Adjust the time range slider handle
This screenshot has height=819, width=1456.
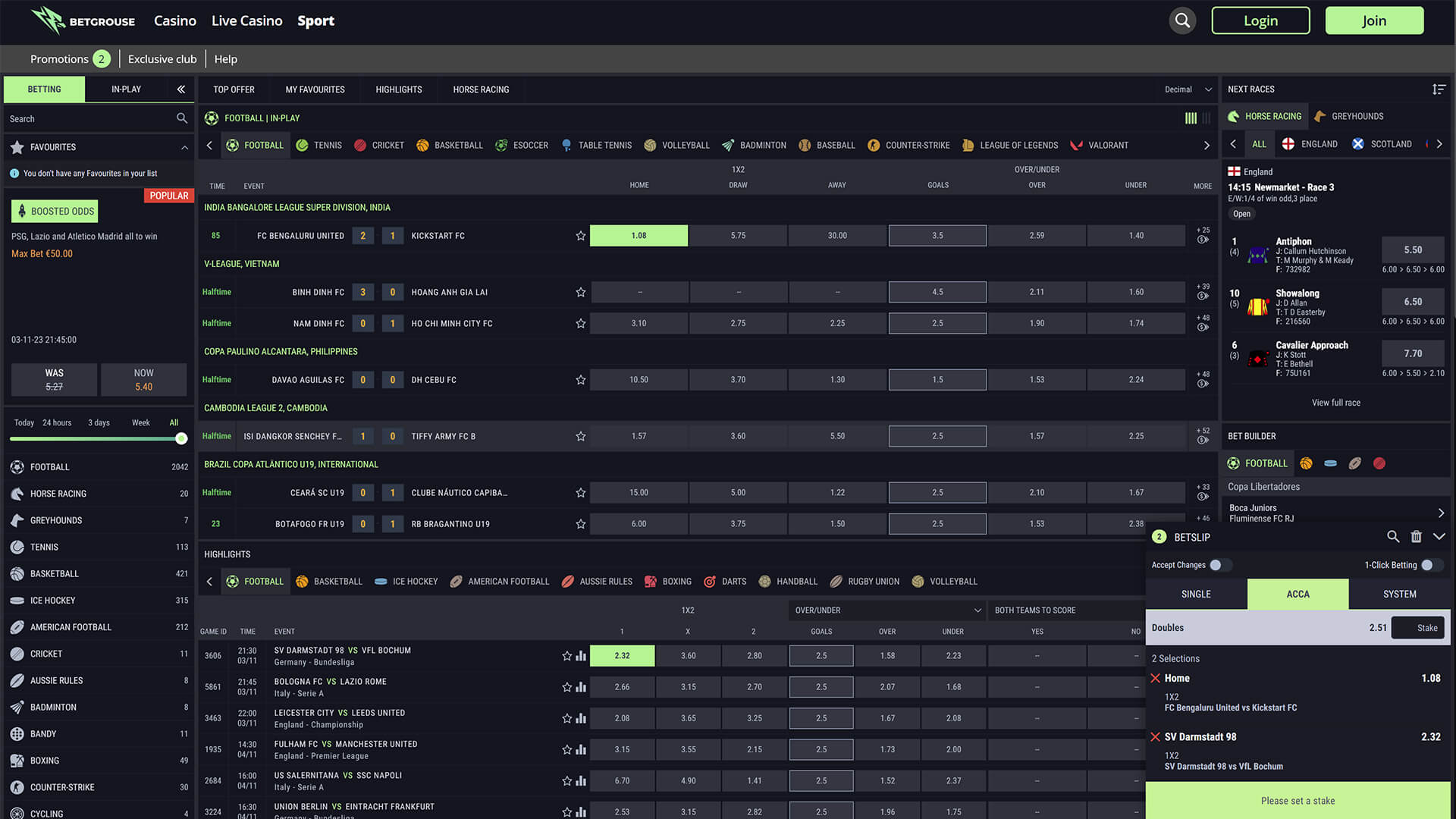[181, 438]
